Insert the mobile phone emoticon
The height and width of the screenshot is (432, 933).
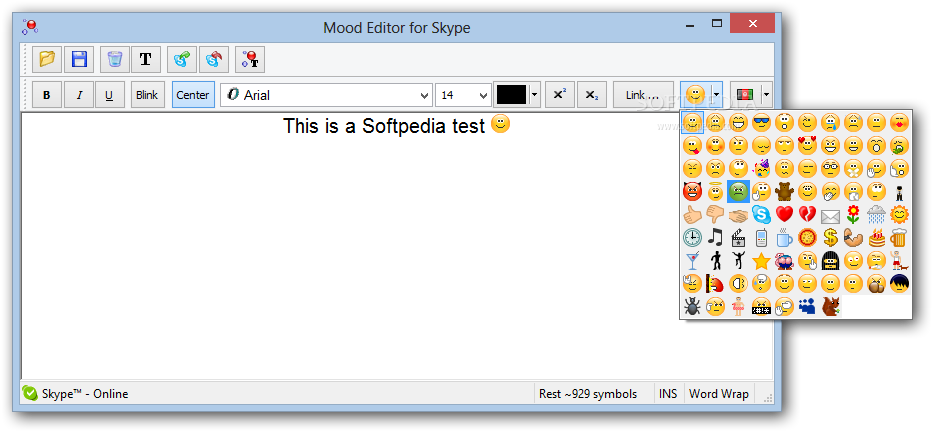click(x=761, y=237)
